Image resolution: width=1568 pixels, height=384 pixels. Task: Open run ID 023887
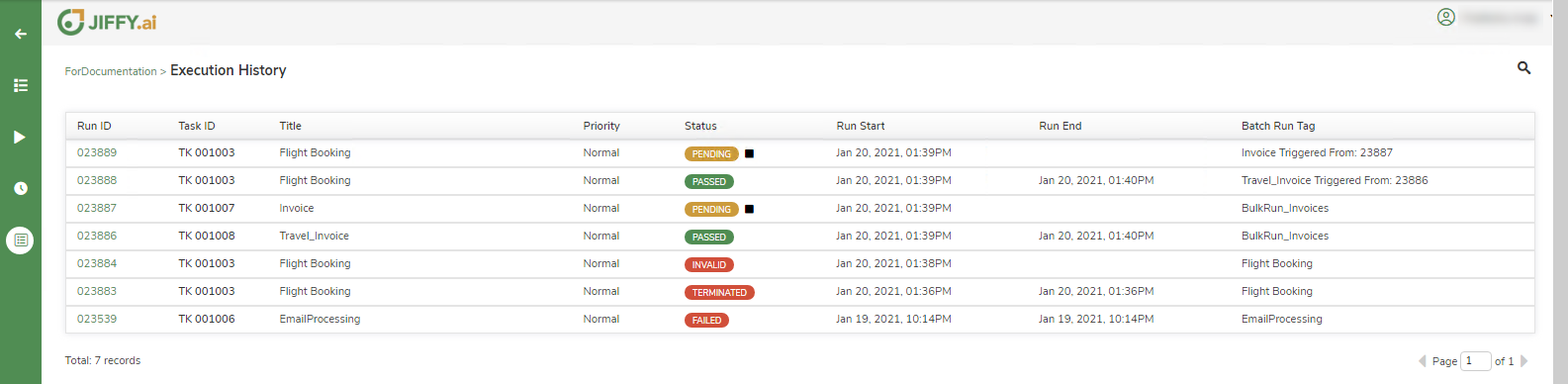97,208
